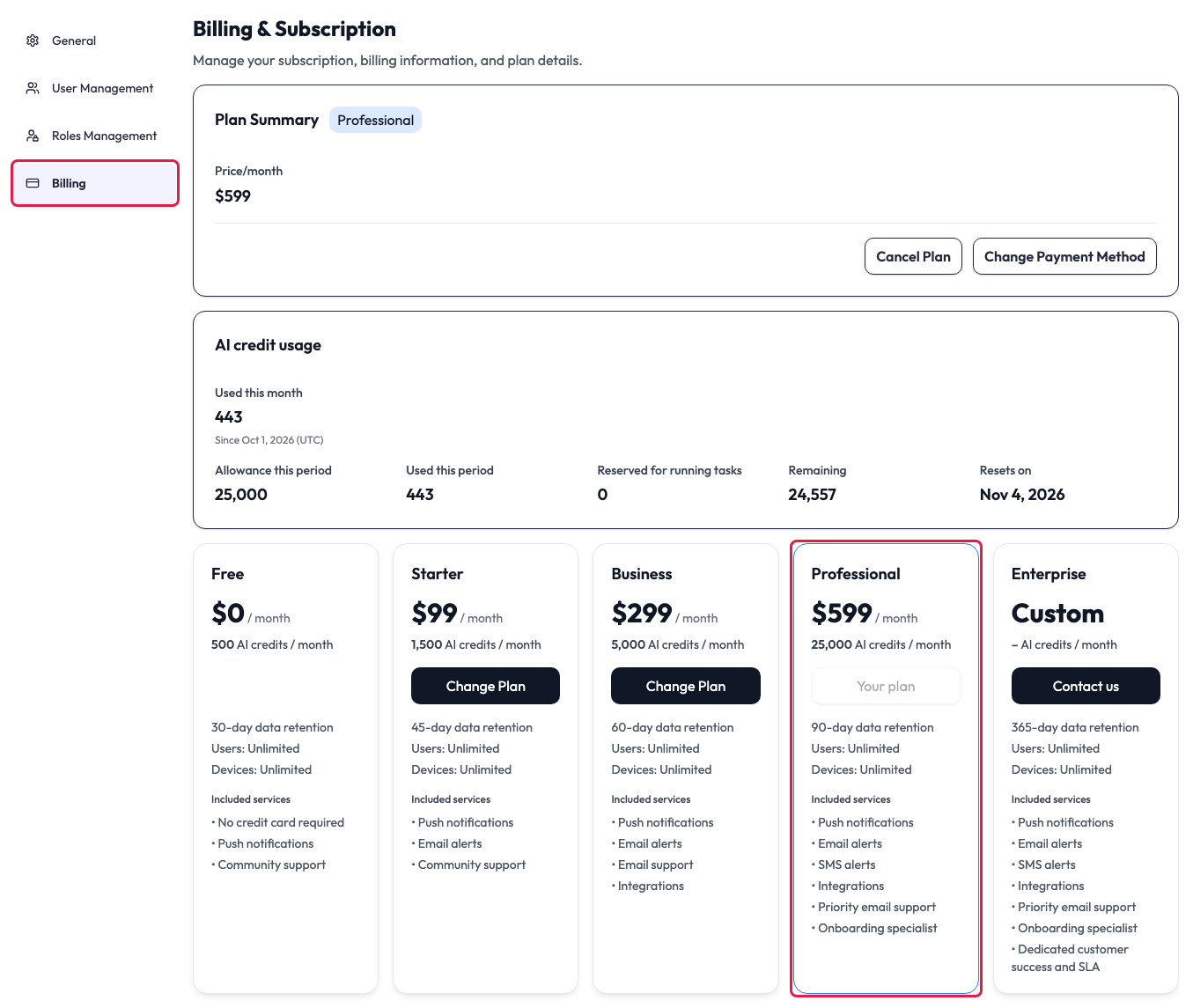
Task: Click the Resets on date Nov 4, 2026
Action: [x=1021, y=495]
